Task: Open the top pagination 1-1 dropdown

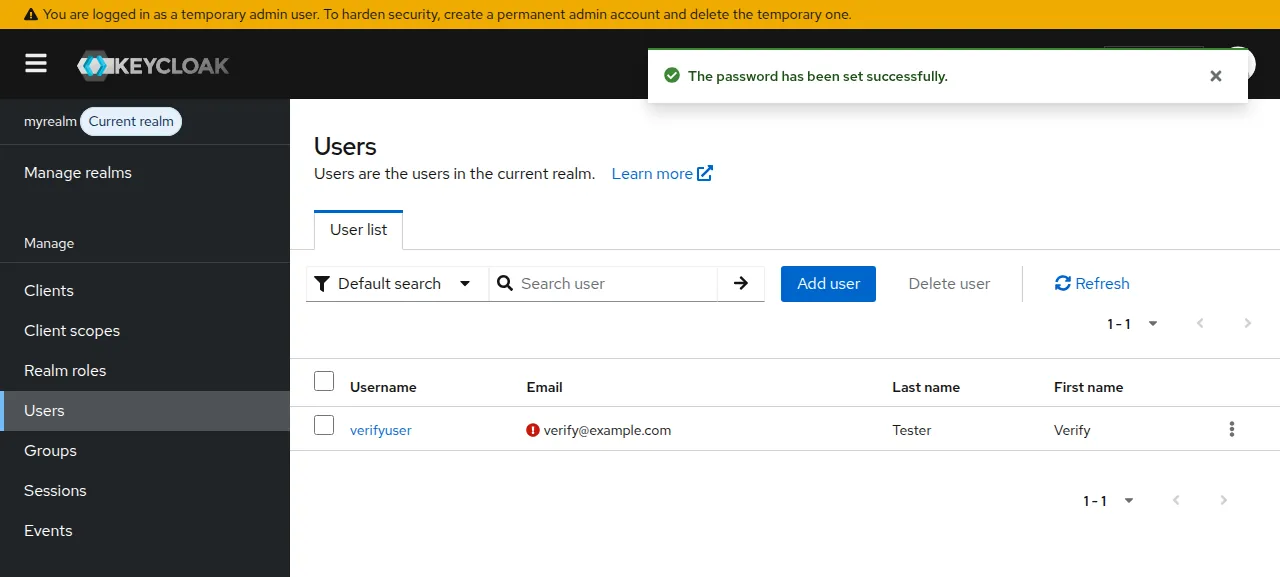Action: tap(1132, 323)
